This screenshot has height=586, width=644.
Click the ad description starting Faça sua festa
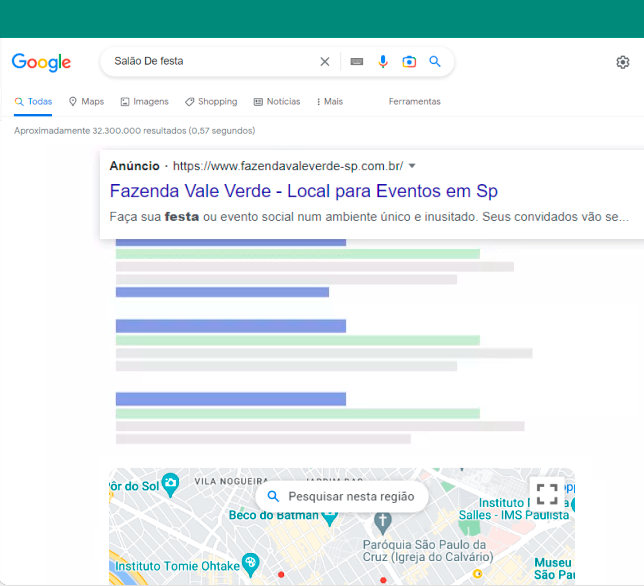pos(369,217)
